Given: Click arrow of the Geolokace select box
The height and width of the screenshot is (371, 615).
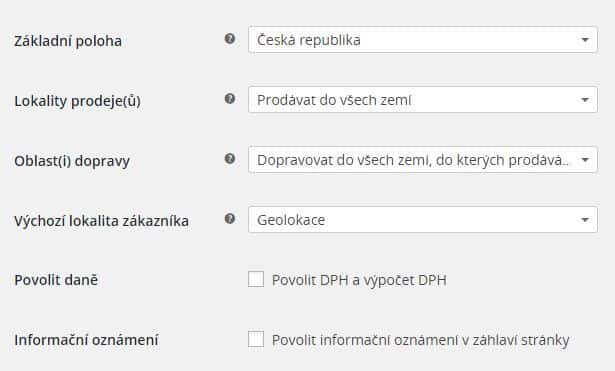Looking at the screenshot, I should (585, 220).
